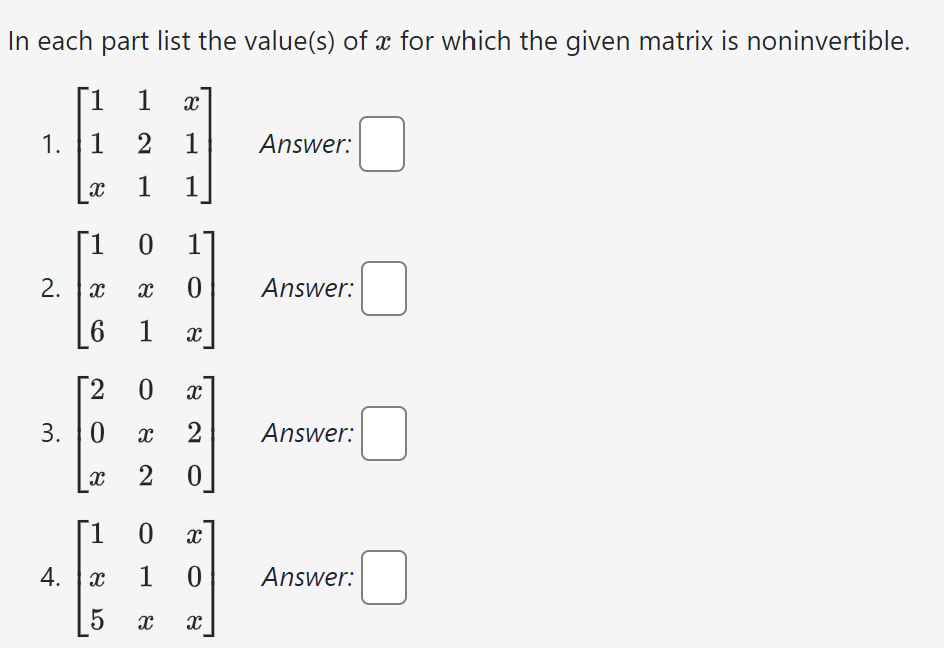Select the matrix in problem 4
The image size is (944, 648).
tap(143, 578)
